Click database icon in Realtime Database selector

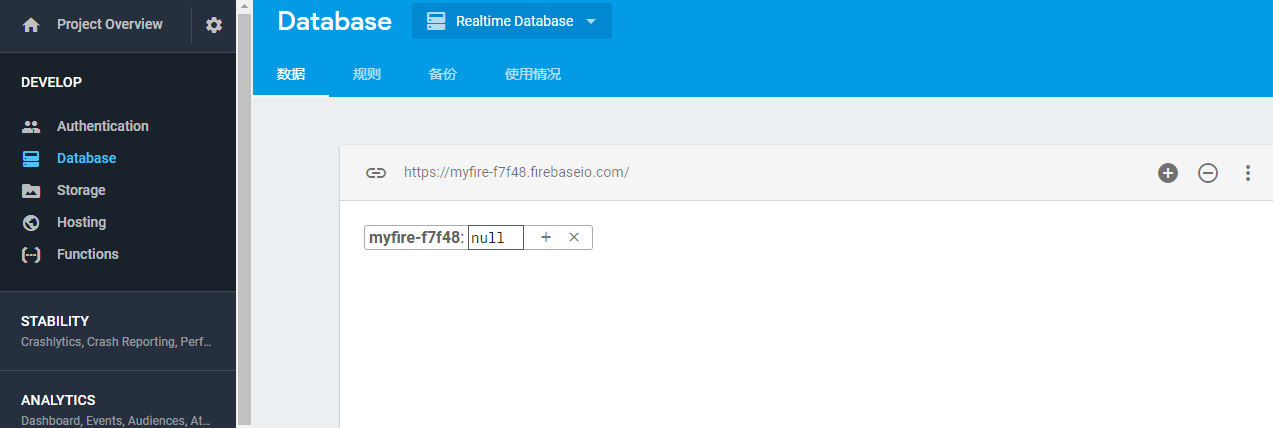tap(436, 21)
